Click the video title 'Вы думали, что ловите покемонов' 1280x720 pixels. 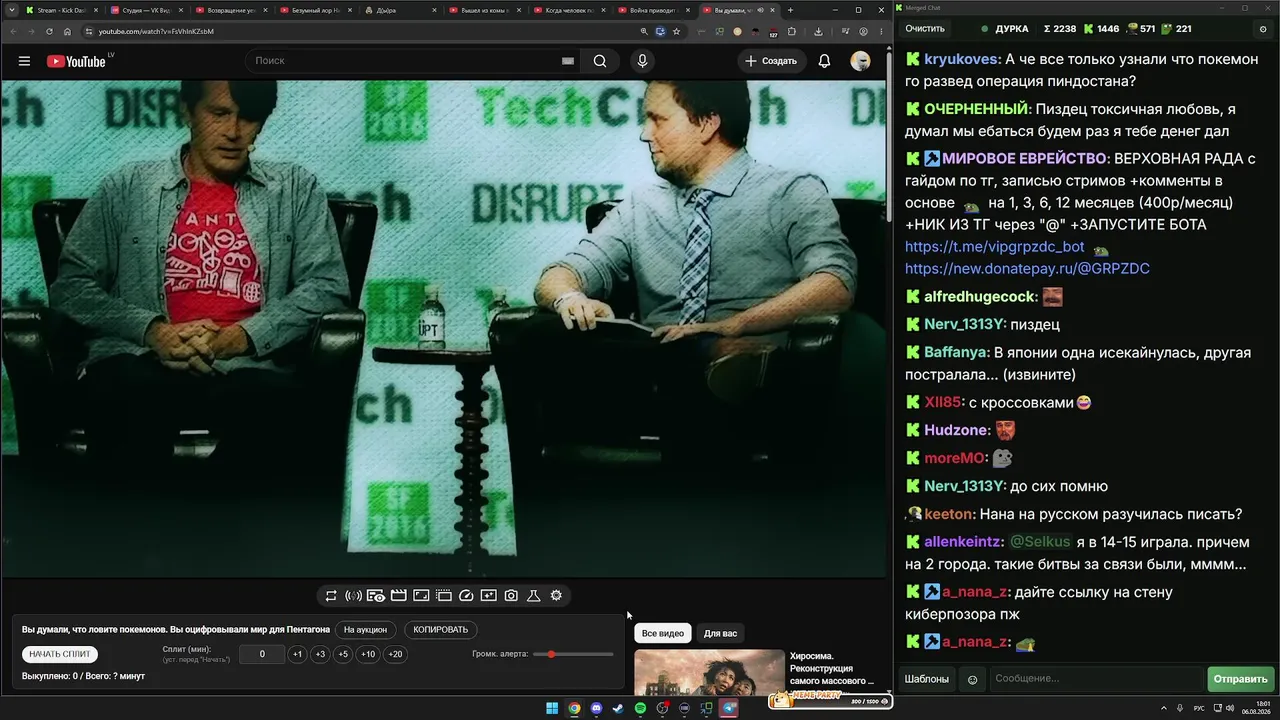[x=176, y=630]
